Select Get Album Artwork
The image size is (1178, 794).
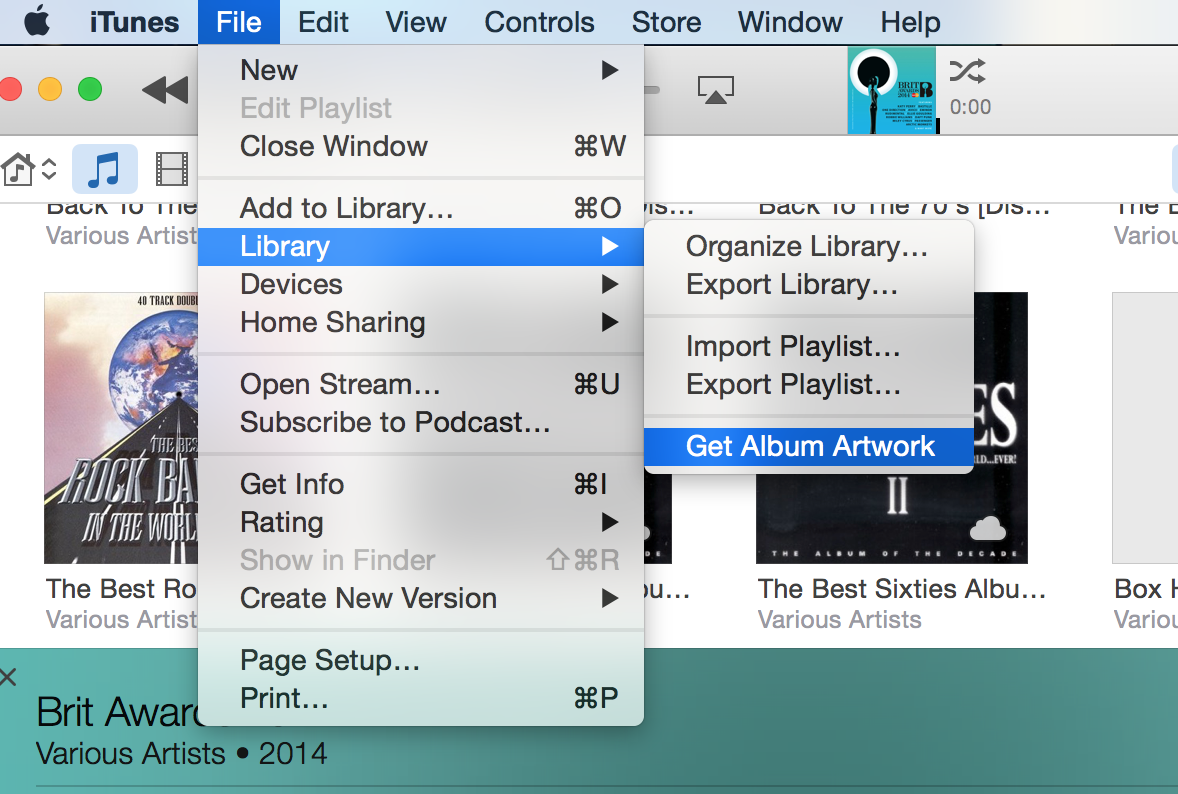pos(810,446)
